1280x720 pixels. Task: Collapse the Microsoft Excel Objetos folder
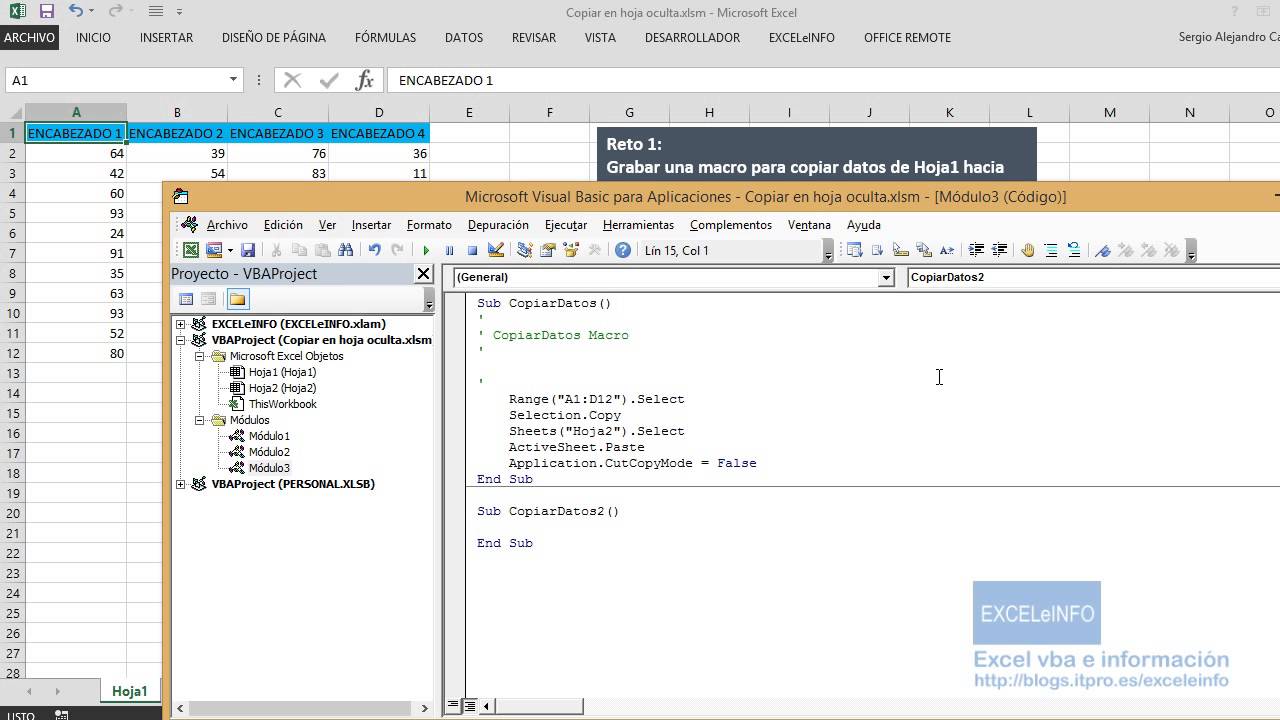(x=200, y=356)
